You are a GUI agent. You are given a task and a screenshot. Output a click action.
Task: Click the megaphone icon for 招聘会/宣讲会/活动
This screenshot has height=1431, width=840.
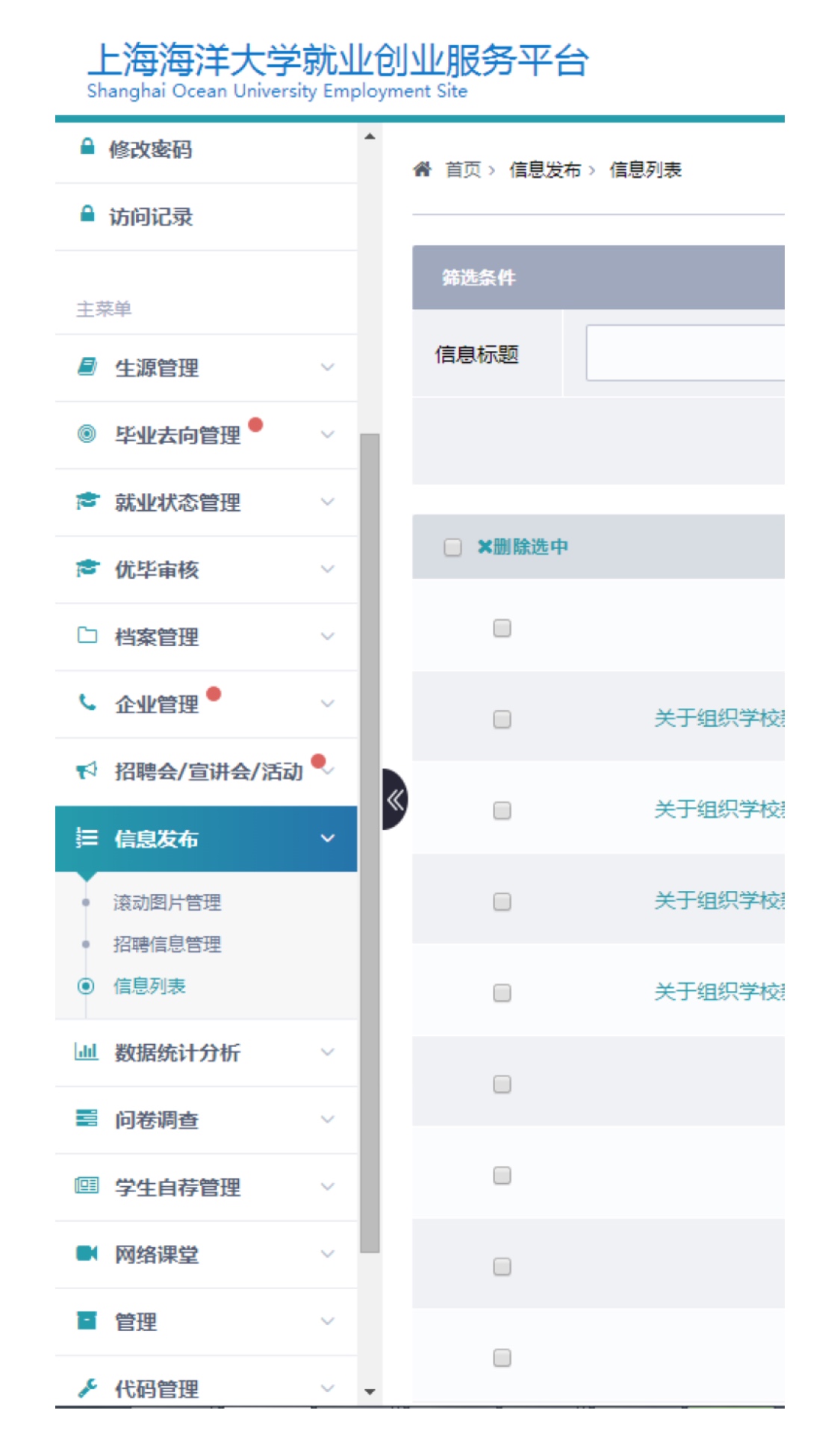[x=87, y=770]
